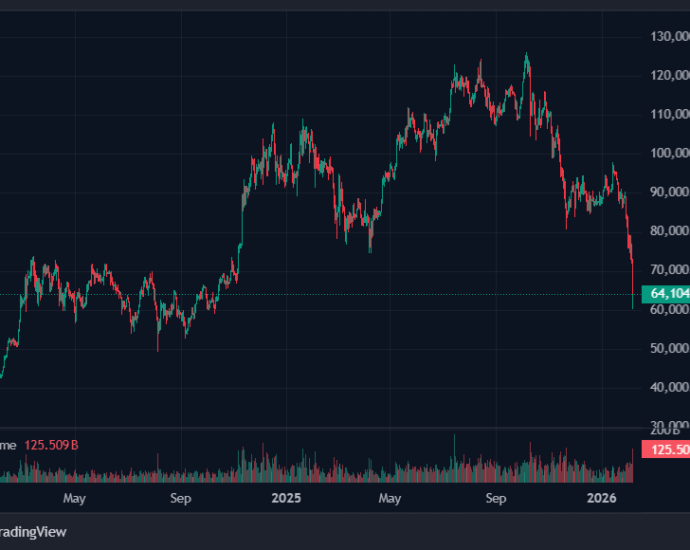Select the May label just after 2025

click(x=390, y=497)
